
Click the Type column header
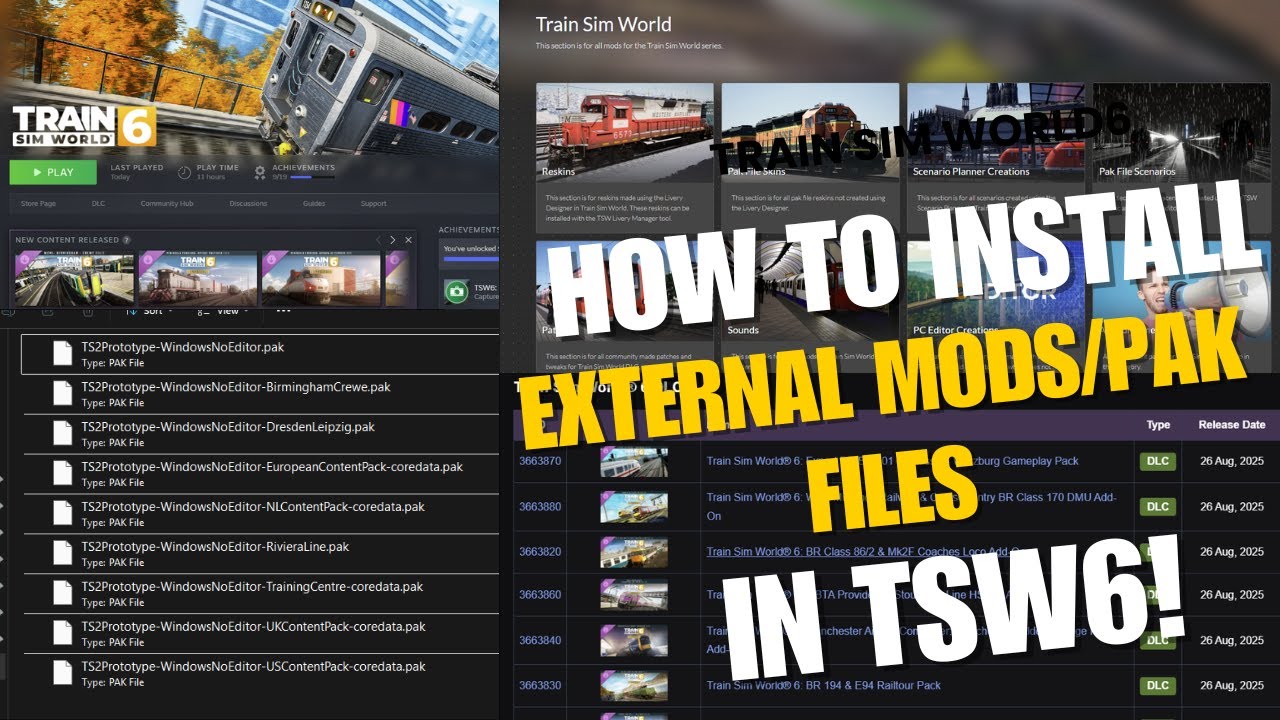[1158, 425]
